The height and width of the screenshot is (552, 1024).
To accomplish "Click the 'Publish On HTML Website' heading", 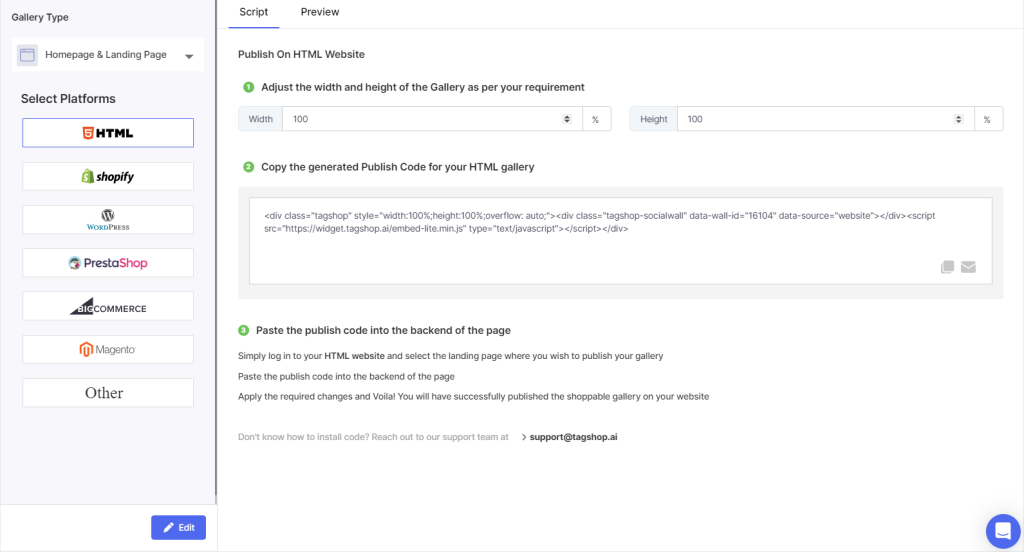I will click(x=301, y=54).
